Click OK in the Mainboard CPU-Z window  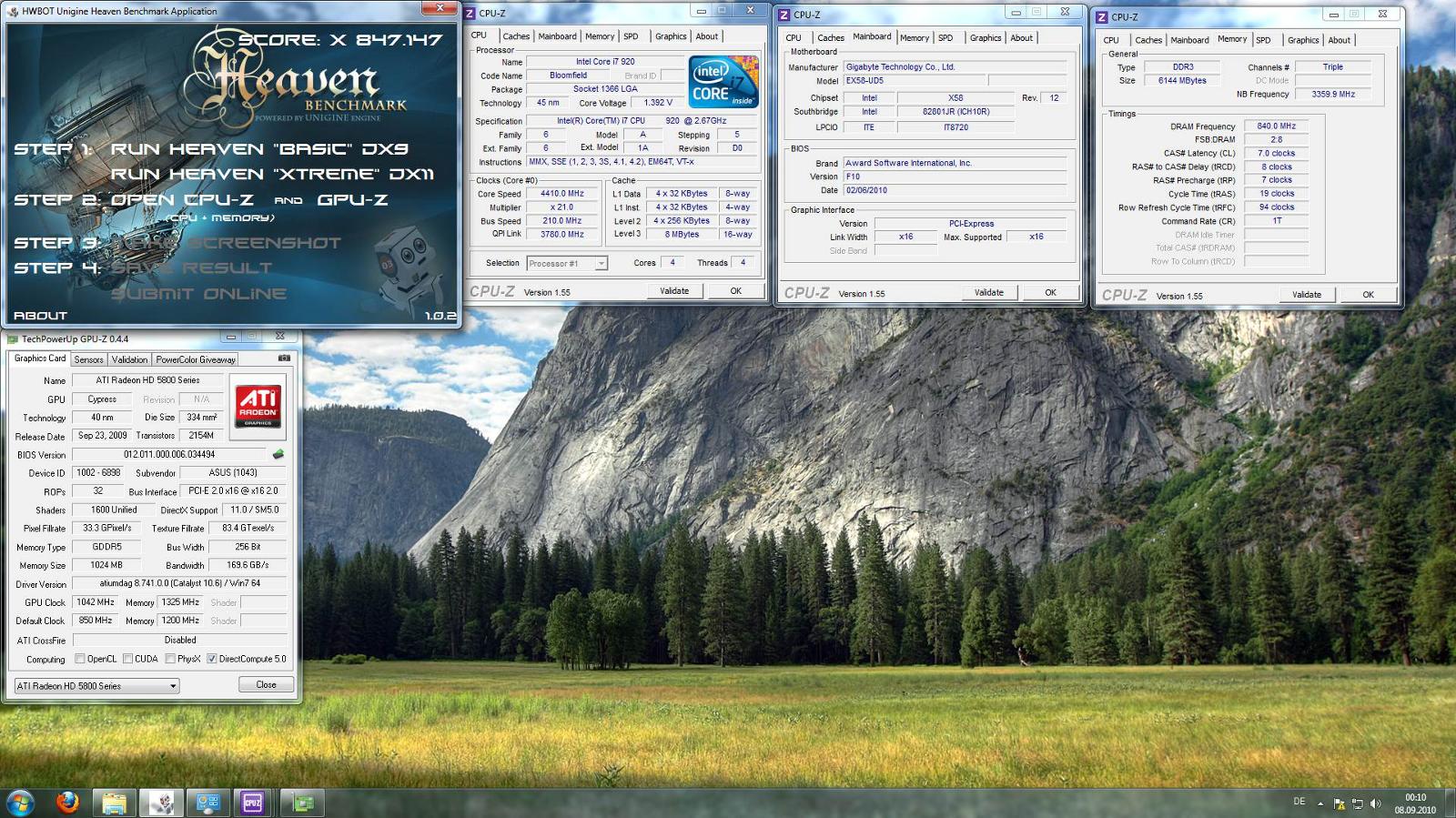(x=1050, y=293)
